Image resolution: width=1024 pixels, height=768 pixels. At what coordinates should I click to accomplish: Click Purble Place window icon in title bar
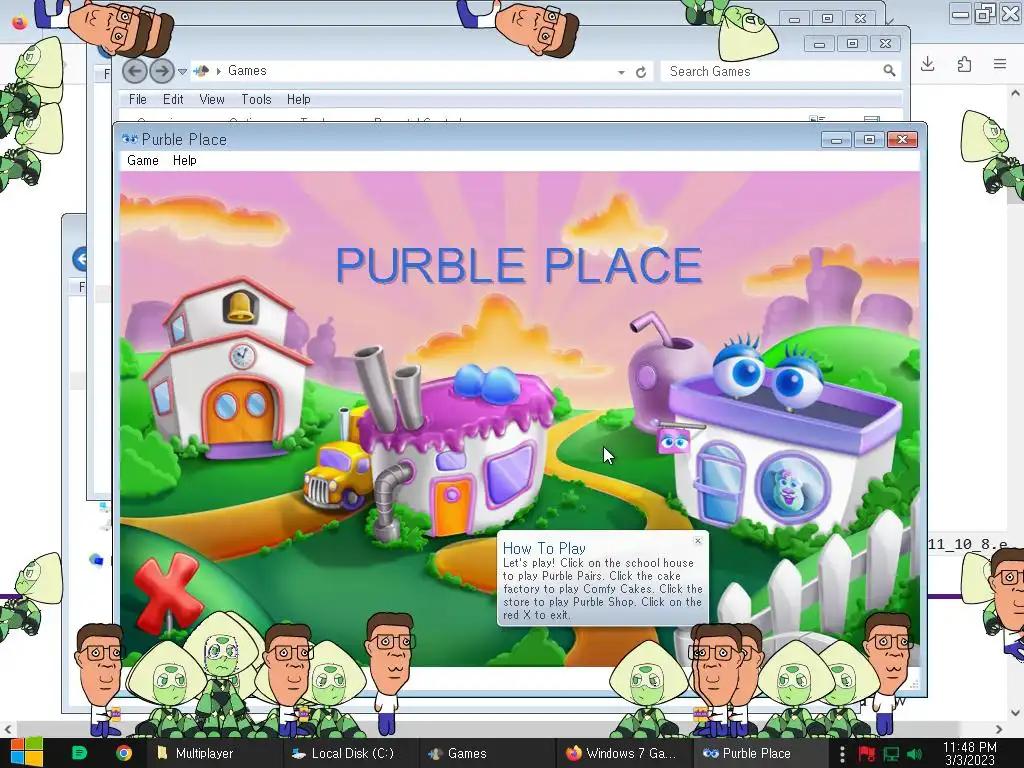130,139
